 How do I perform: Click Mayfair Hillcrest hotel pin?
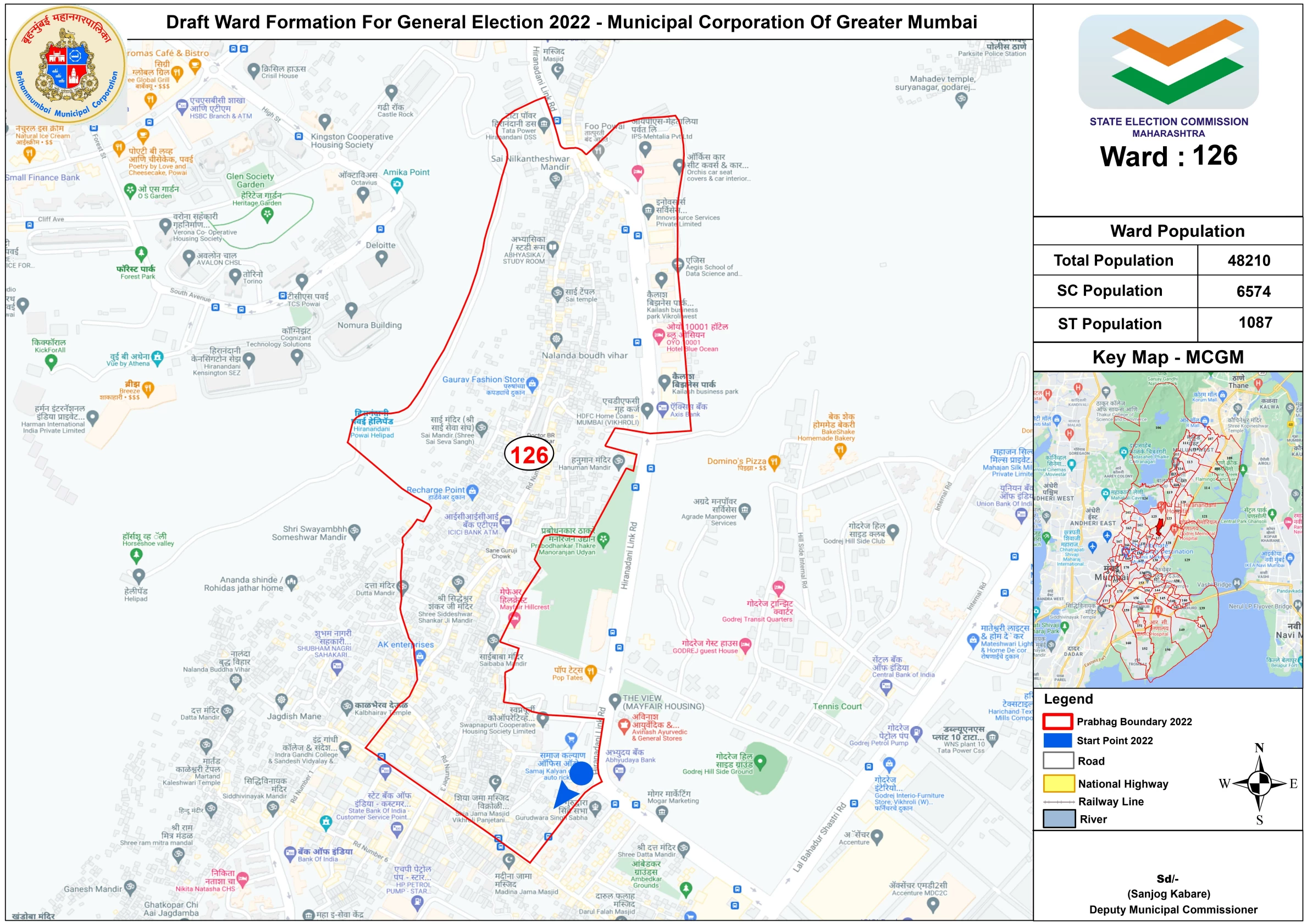514,620
